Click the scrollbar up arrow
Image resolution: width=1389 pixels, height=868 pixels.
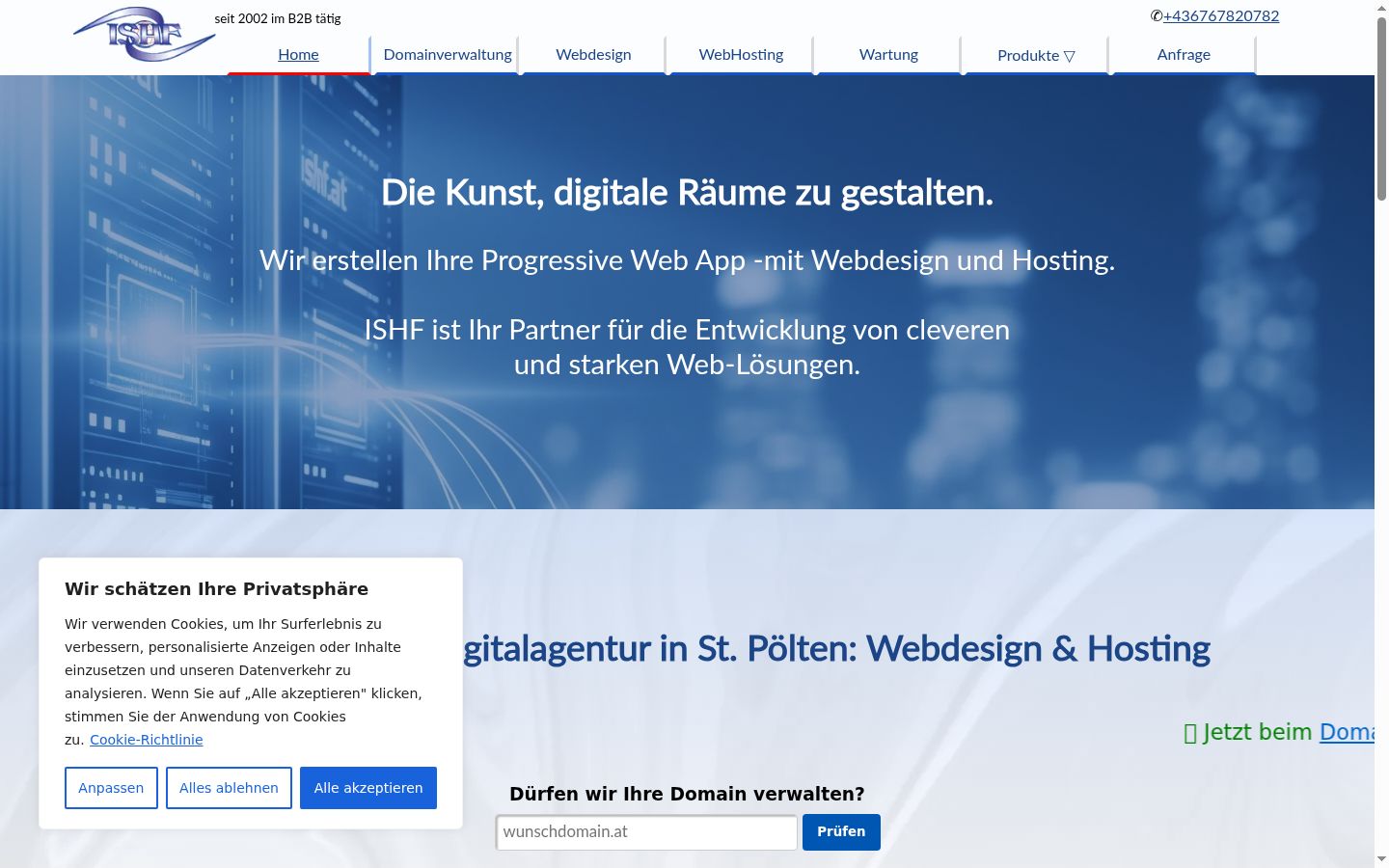1381,8
